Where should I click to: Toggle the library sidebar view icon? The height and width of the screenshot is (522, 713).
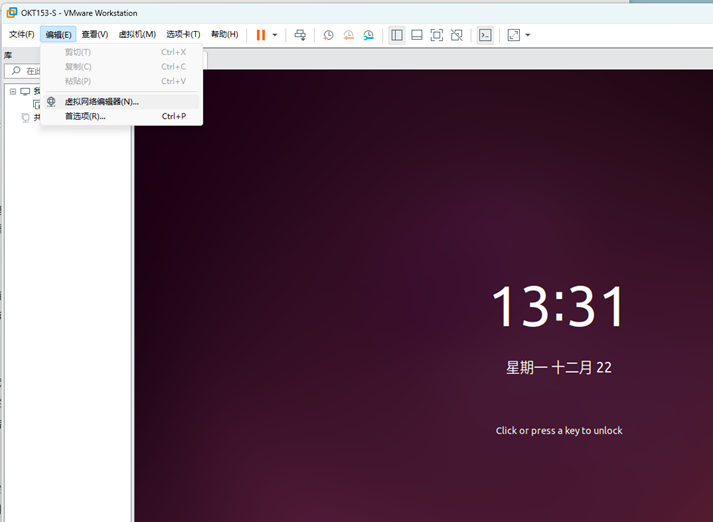click(397, 35)
